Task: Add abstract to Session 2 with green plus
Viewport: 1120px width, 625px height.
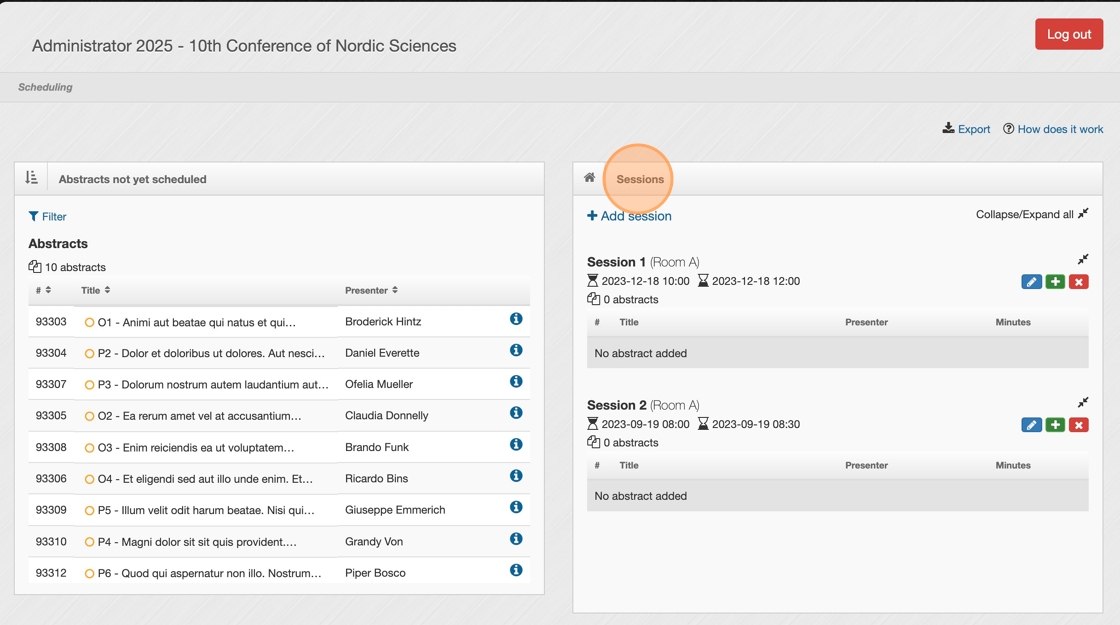Action: (1055, 425)
